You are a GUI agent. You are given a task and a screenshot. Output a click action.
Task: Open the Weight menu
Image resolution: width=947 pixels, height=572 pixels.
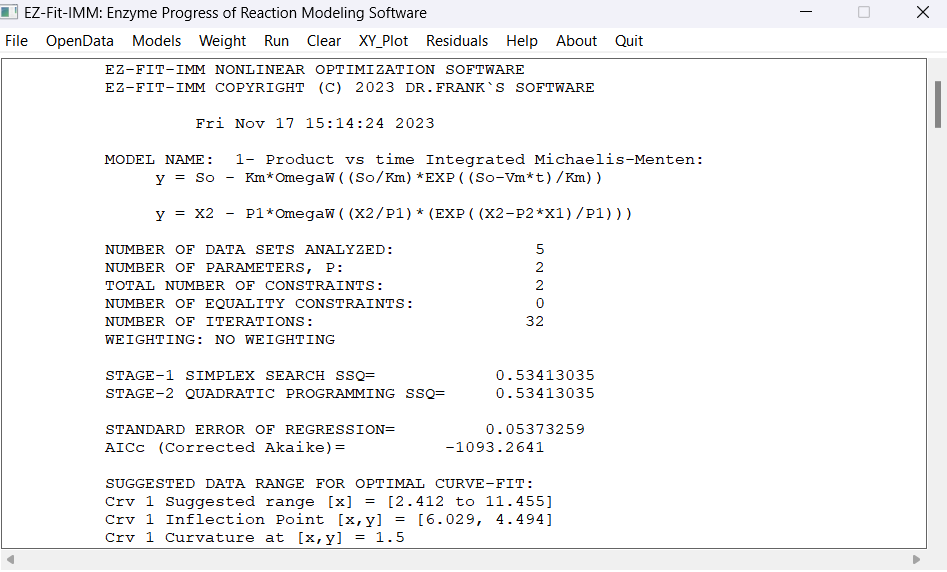pos(222,41)
